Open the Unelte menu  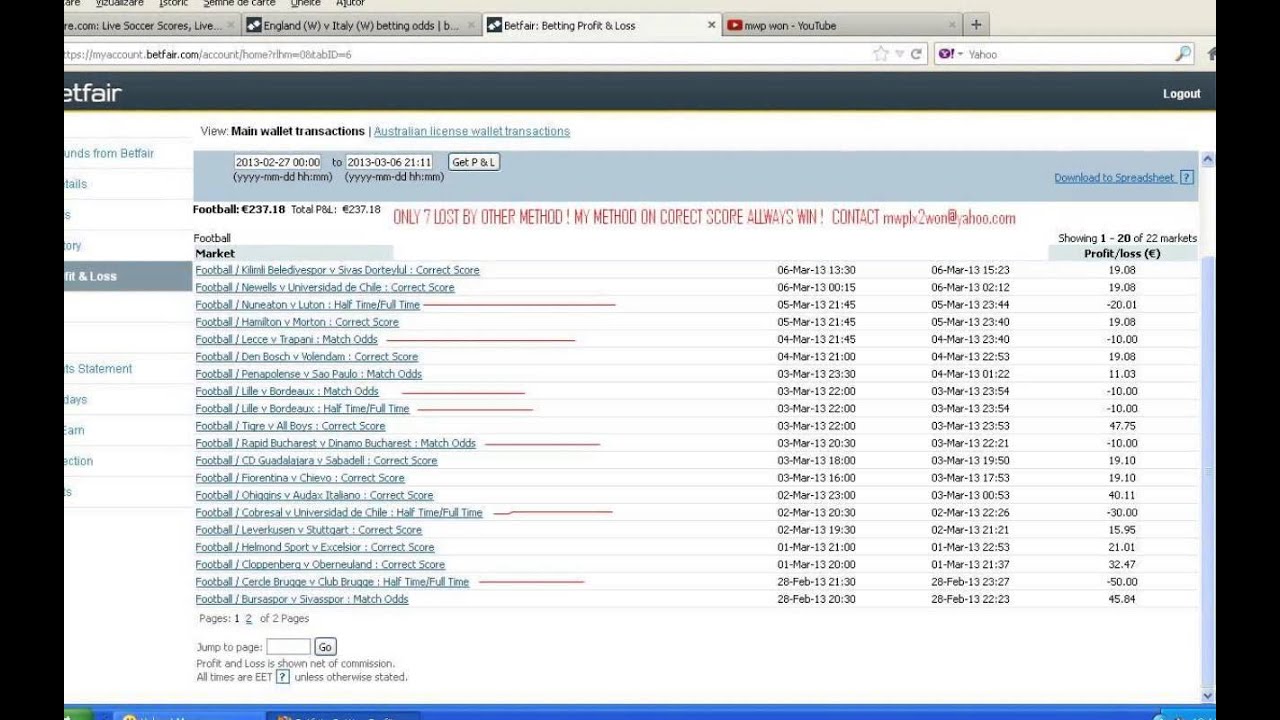point(305,3)
